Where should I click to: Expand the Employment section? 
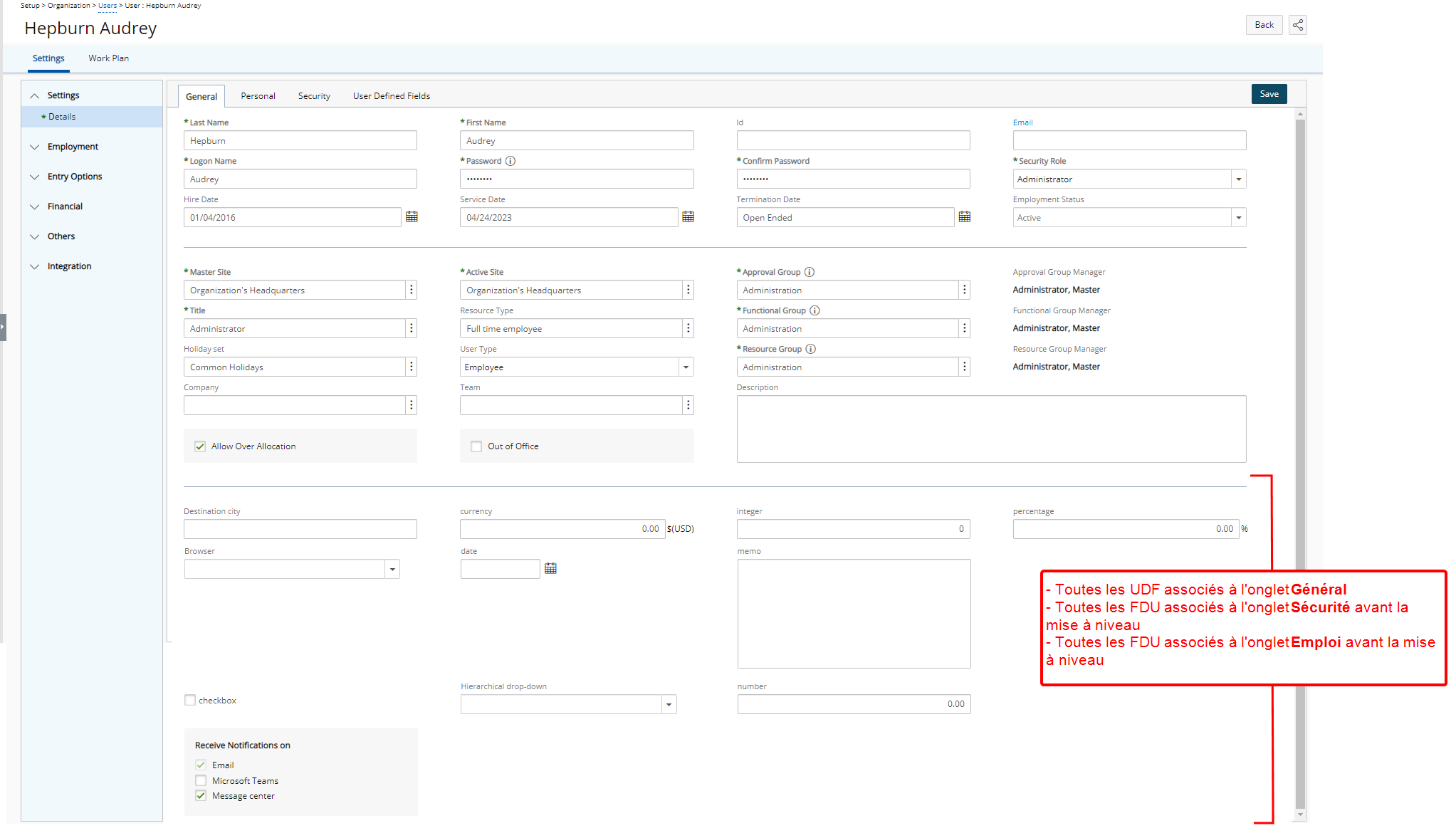tap(34, 147)
